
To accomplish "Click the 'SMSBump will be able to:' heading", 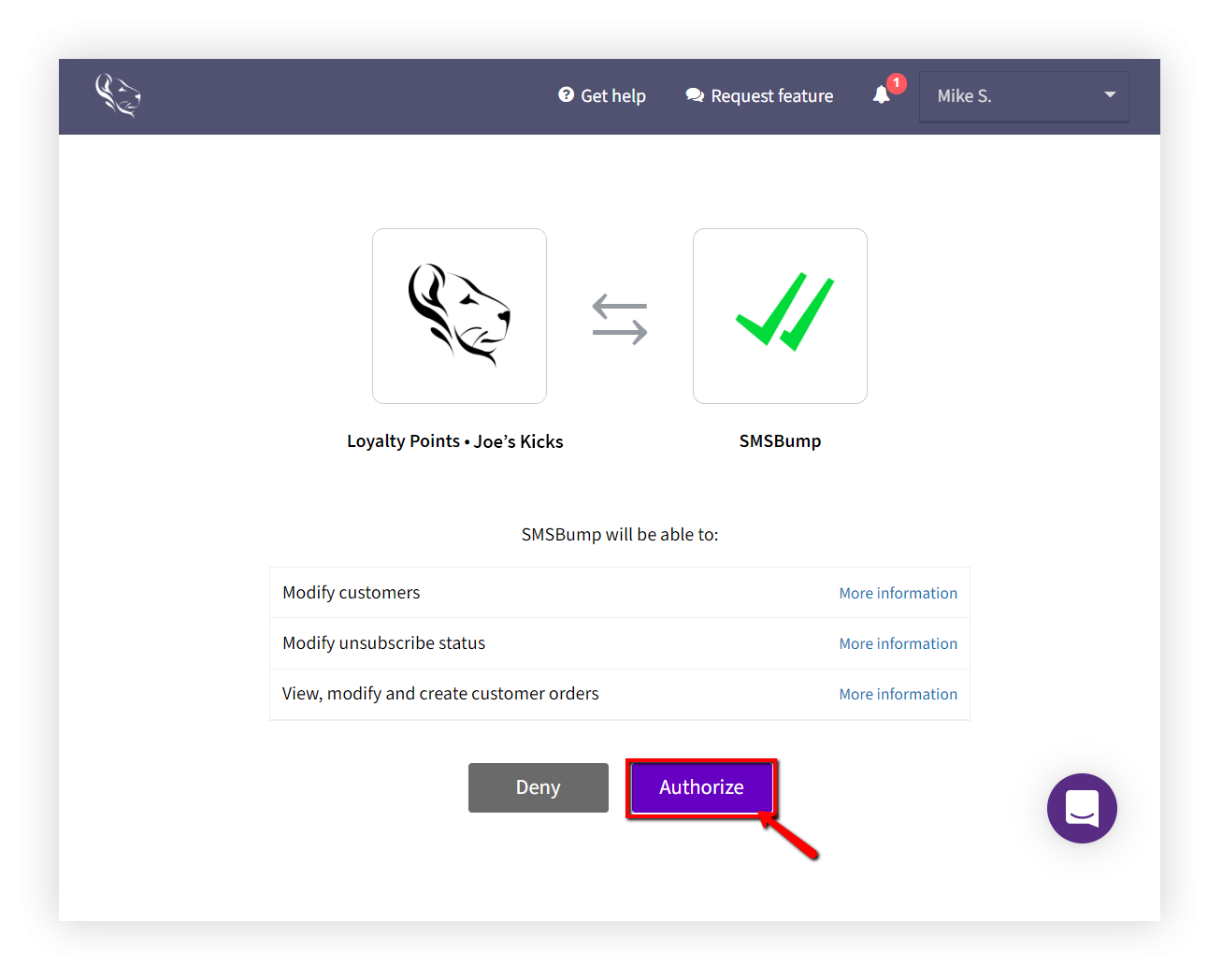I will point(620,535).
